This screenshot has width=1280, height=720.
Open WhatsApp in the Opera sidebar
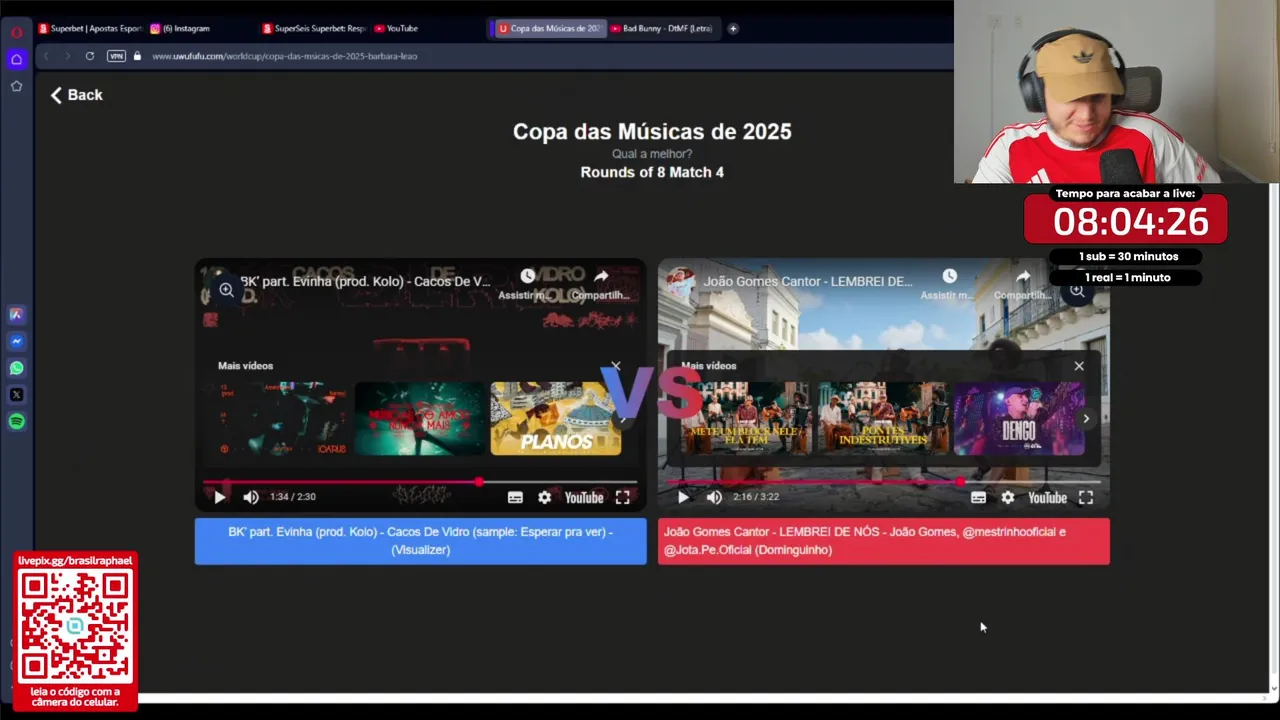coord(16,368)
